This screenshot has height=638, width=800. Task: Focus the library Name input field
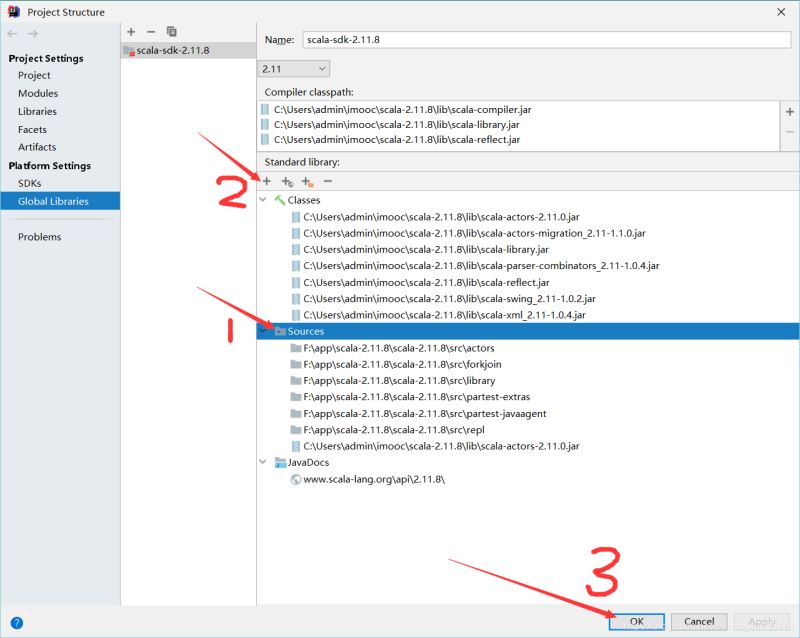pos(546,40)
